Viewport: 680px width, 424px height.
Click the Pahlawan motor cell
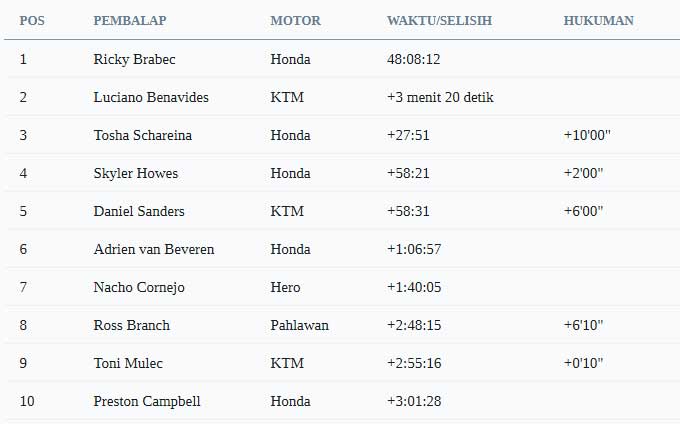tap(299, 325)
